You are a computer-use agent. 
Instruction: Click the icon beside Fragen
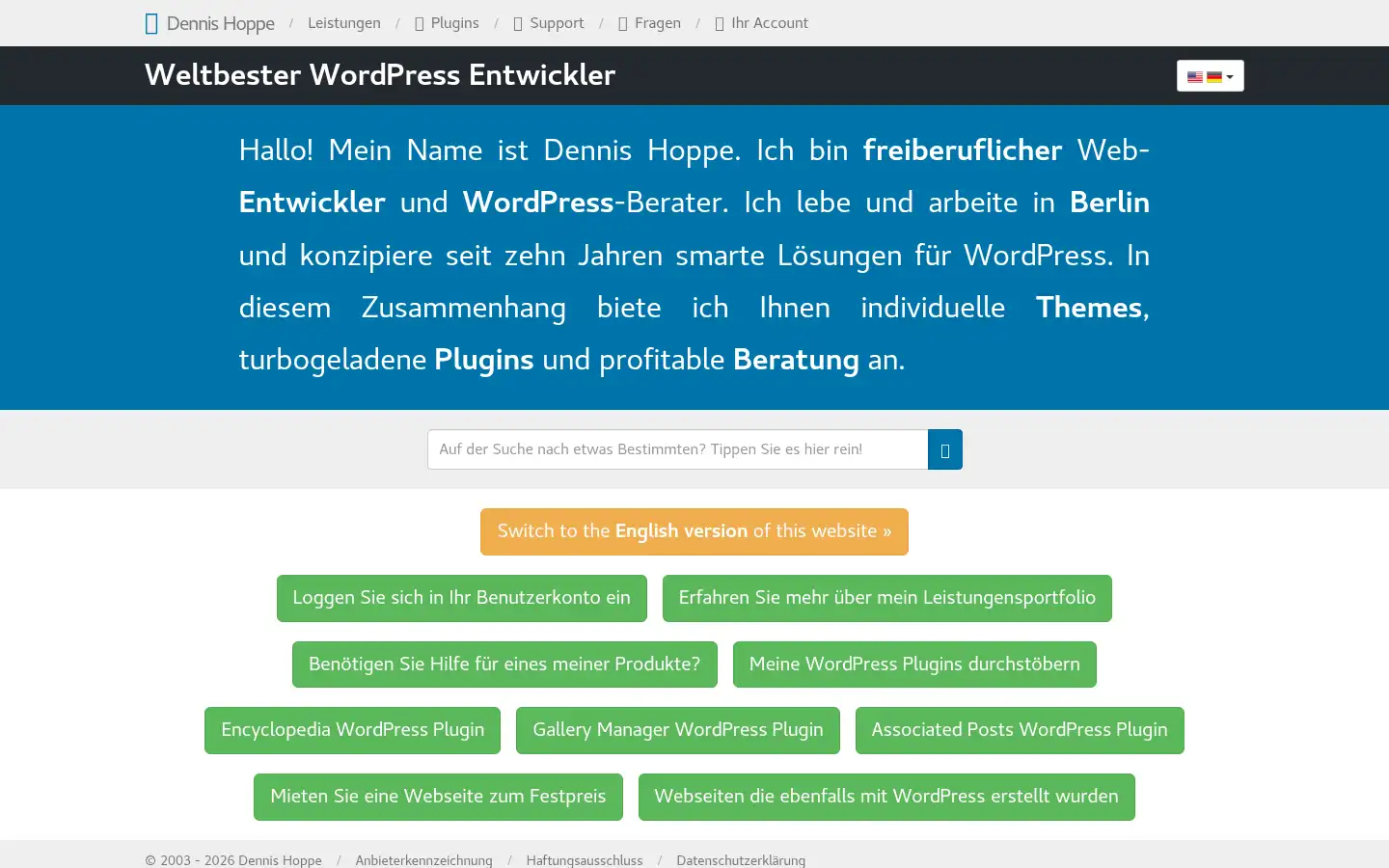click(623, 23)
